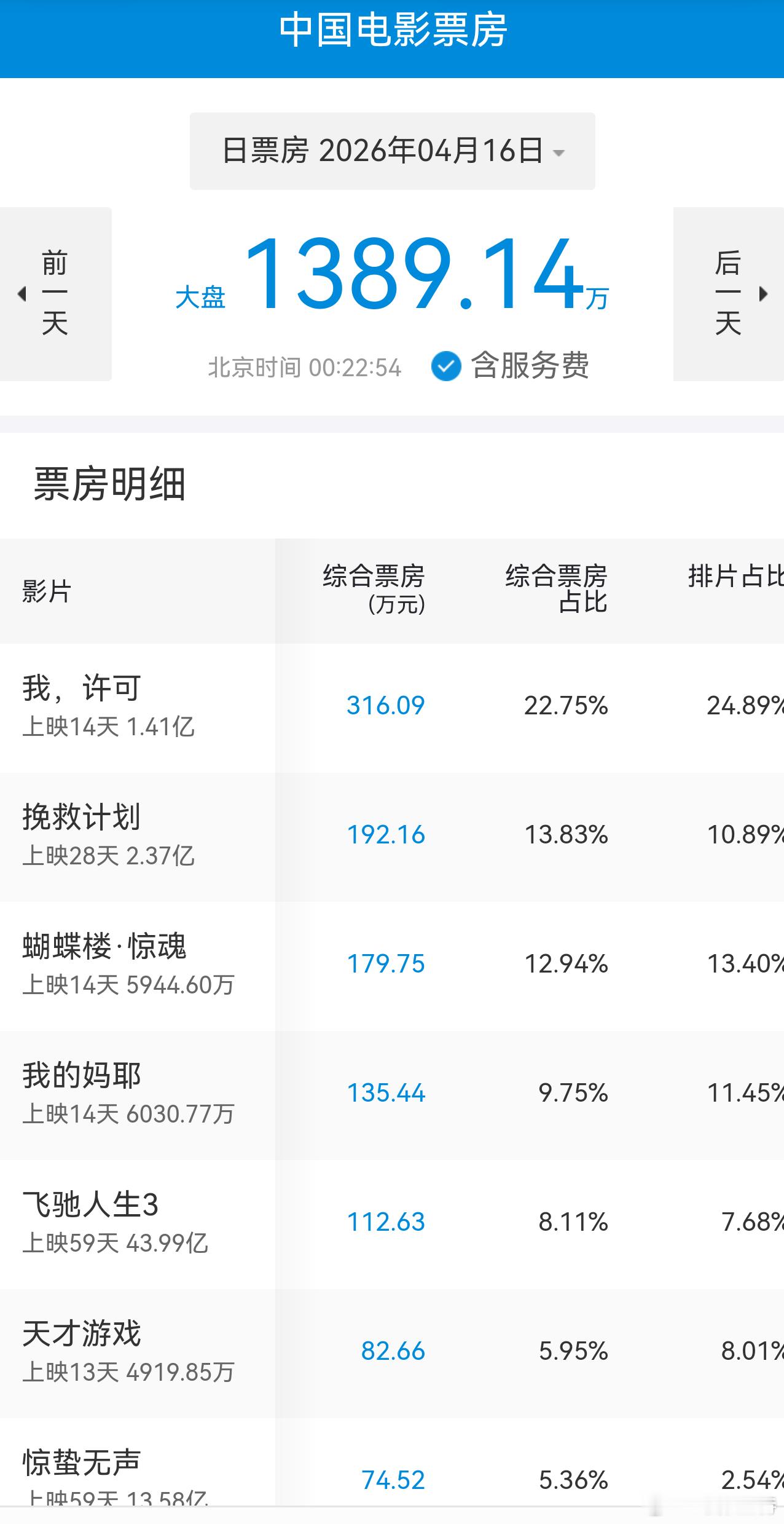Open the film row 天才游戏

pyautogui.click(x=392, y=1353)
